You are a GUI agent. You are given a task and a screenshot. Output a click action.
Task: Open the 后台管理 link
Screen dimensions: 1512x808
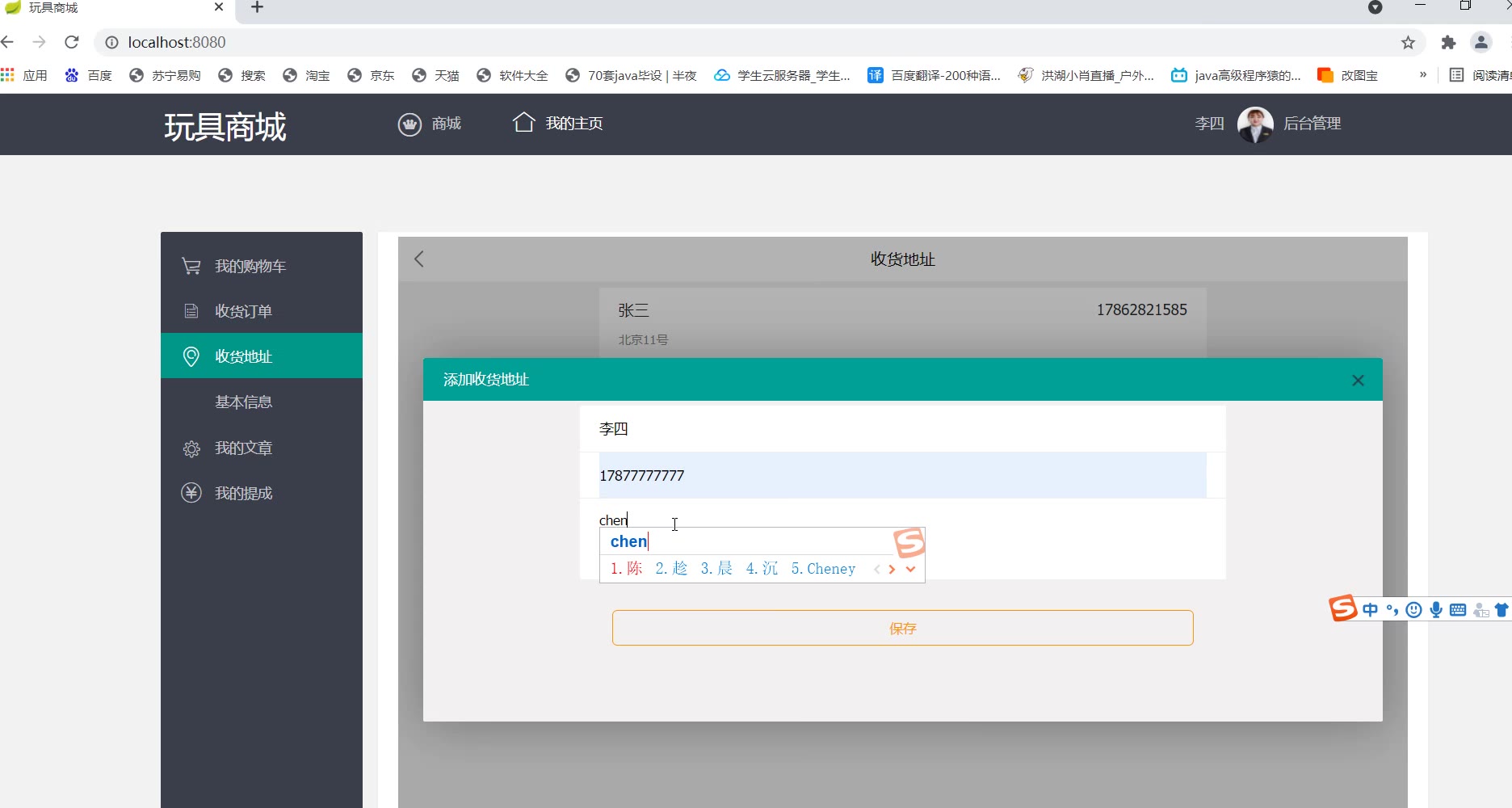pos(1312,124)
